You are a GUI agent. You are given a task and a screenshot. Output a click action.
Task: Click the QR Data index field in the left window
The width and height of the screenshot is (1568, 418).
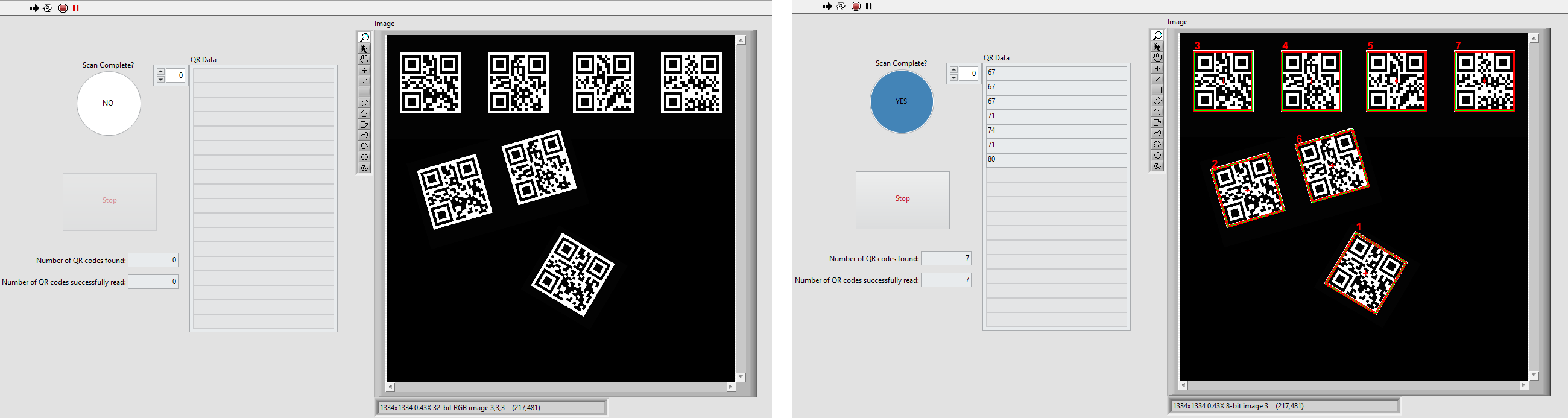175,75
